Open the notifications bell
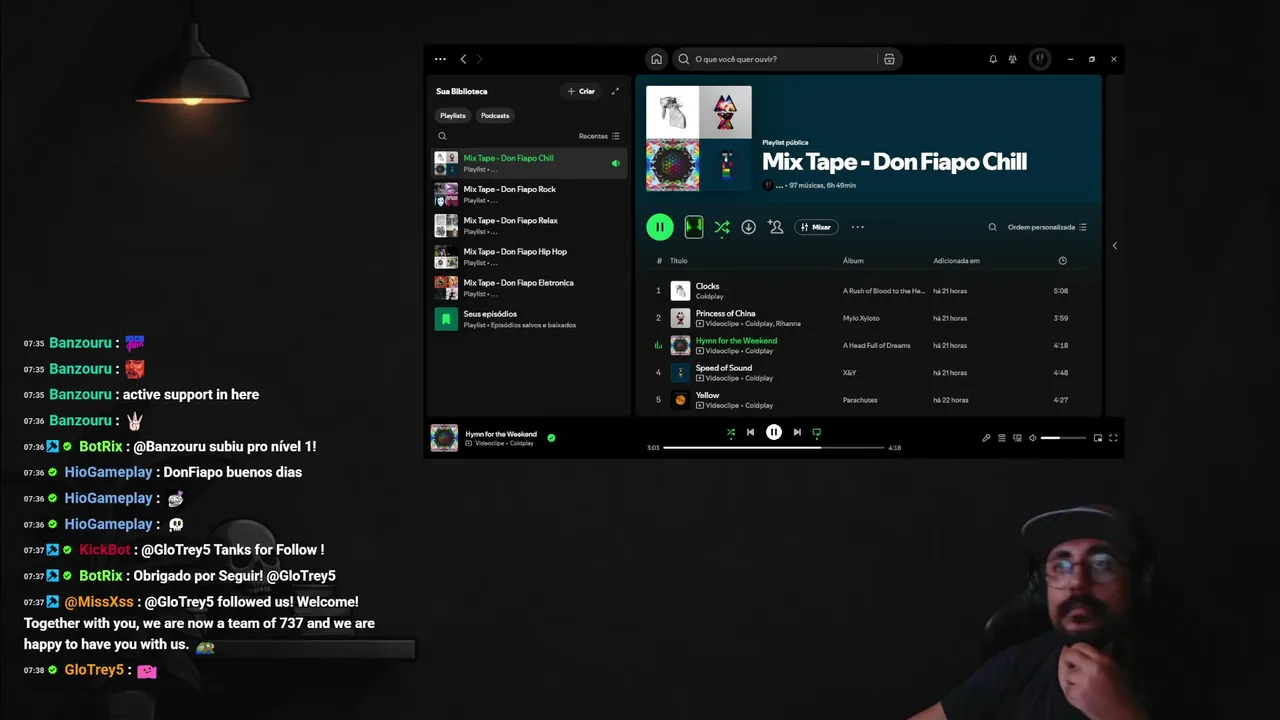The height and width of the screenshot is (720, 1280). (993, 59)
